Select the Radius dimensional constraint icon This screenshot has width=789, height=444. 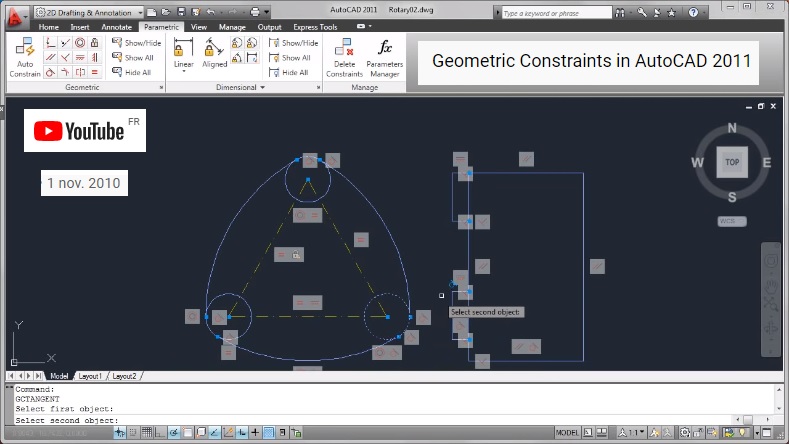237,43
